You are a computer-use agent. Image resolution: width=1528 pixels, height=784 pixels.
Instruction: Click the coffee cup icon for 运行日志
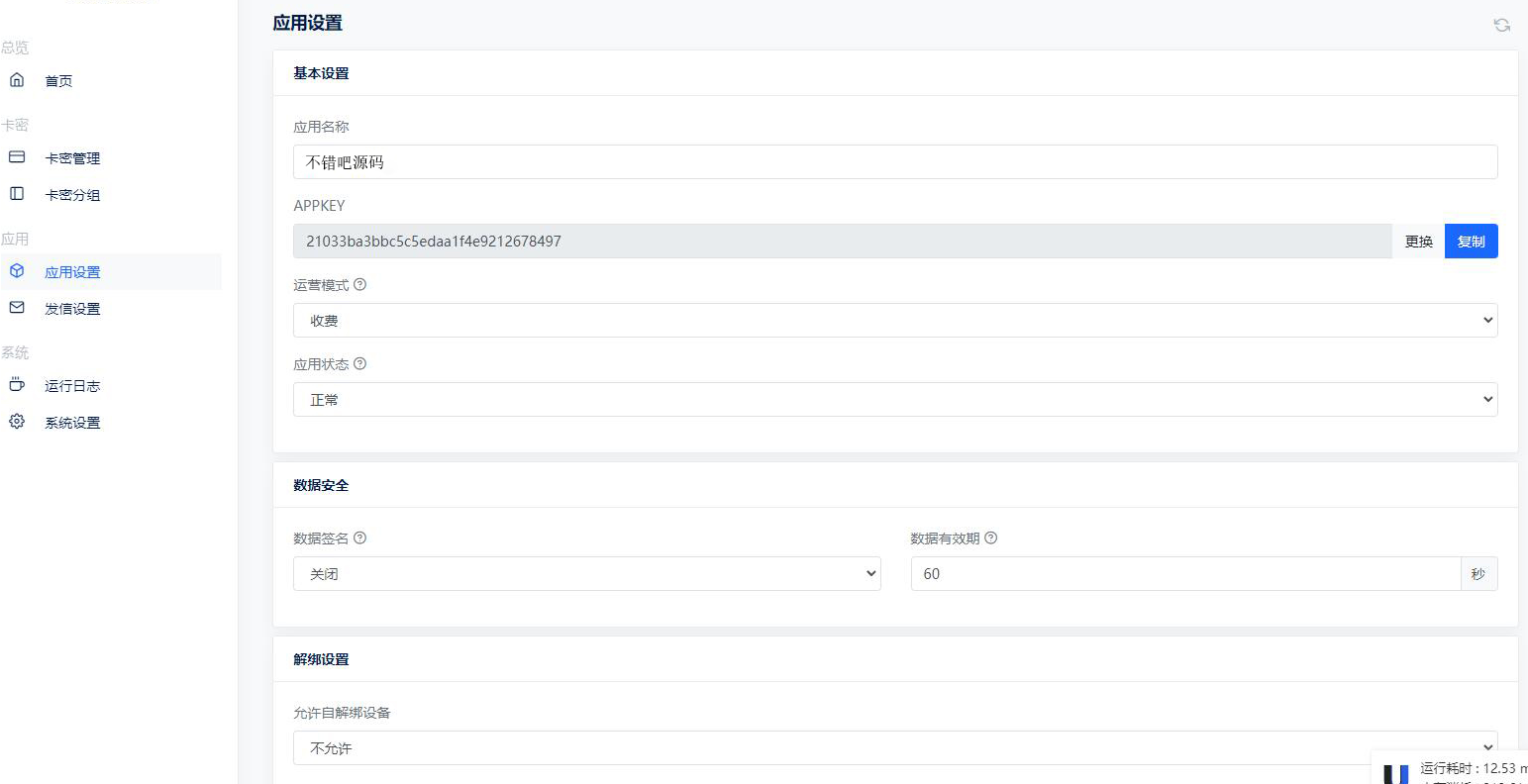coord(17,385)
